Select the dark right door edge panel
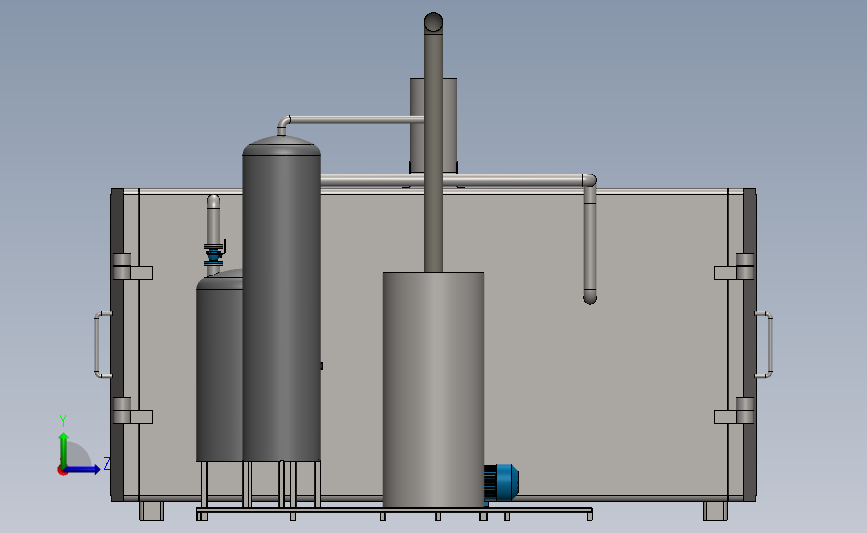 coord(749,345)
